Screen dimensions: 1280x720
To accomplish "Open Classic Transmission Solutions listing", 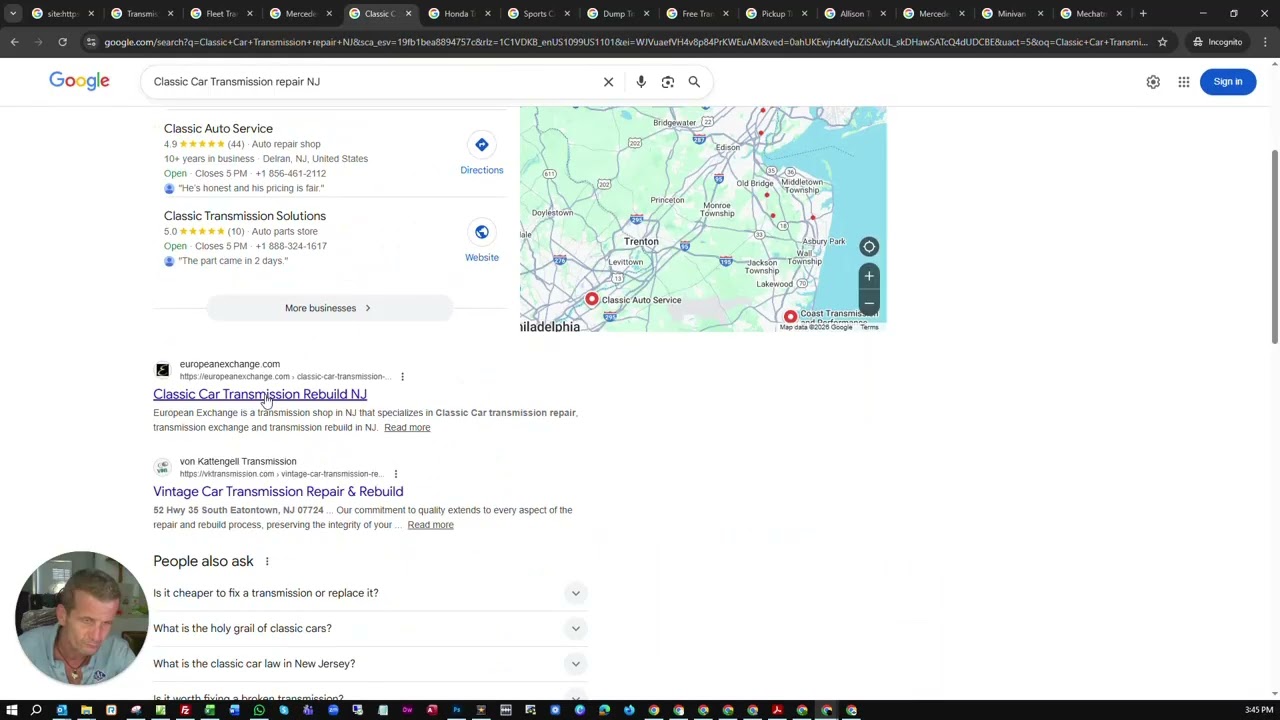I will 245,216.
